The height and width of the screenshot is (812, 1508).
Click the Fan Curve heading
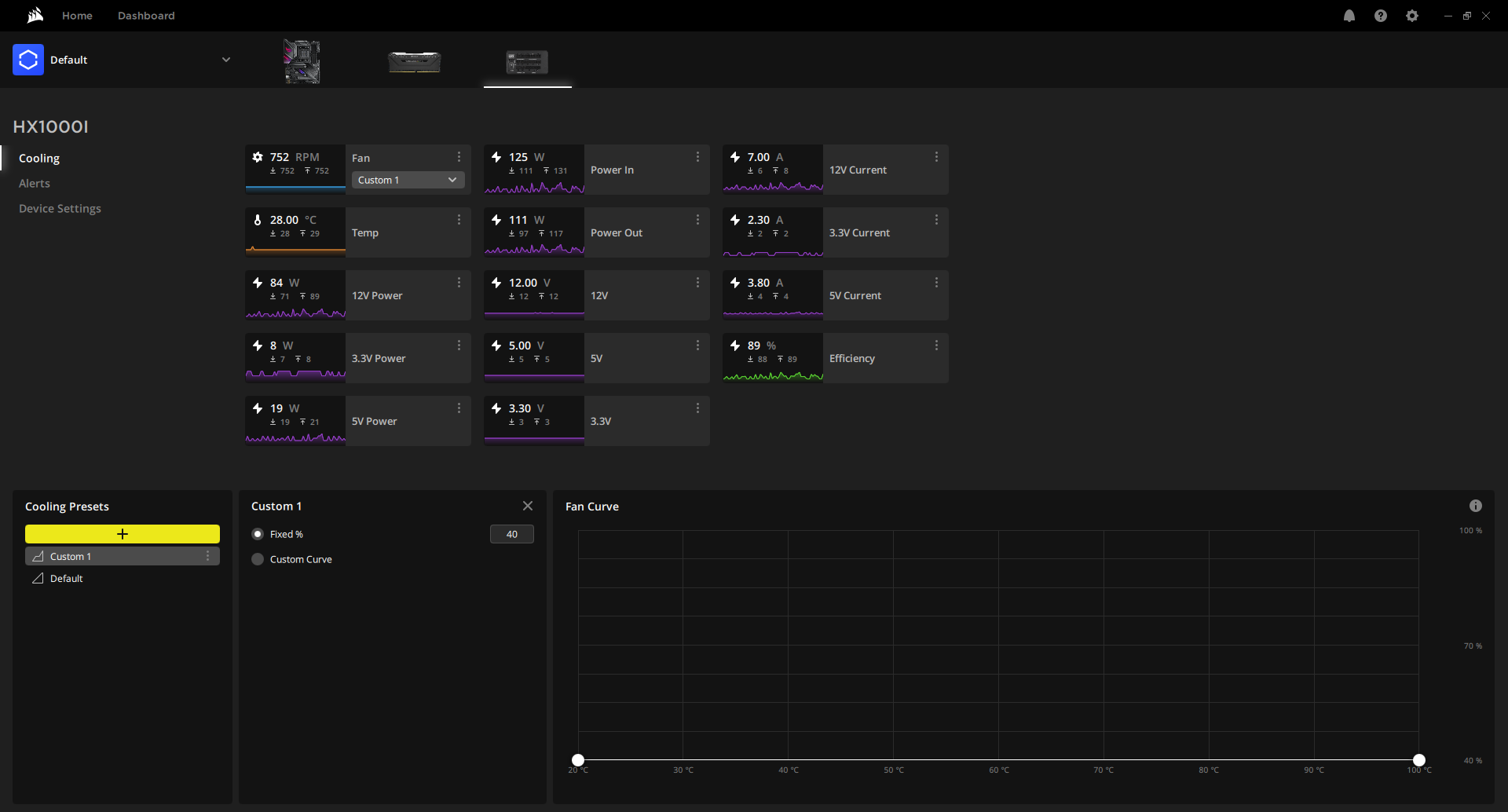(592, 507)
